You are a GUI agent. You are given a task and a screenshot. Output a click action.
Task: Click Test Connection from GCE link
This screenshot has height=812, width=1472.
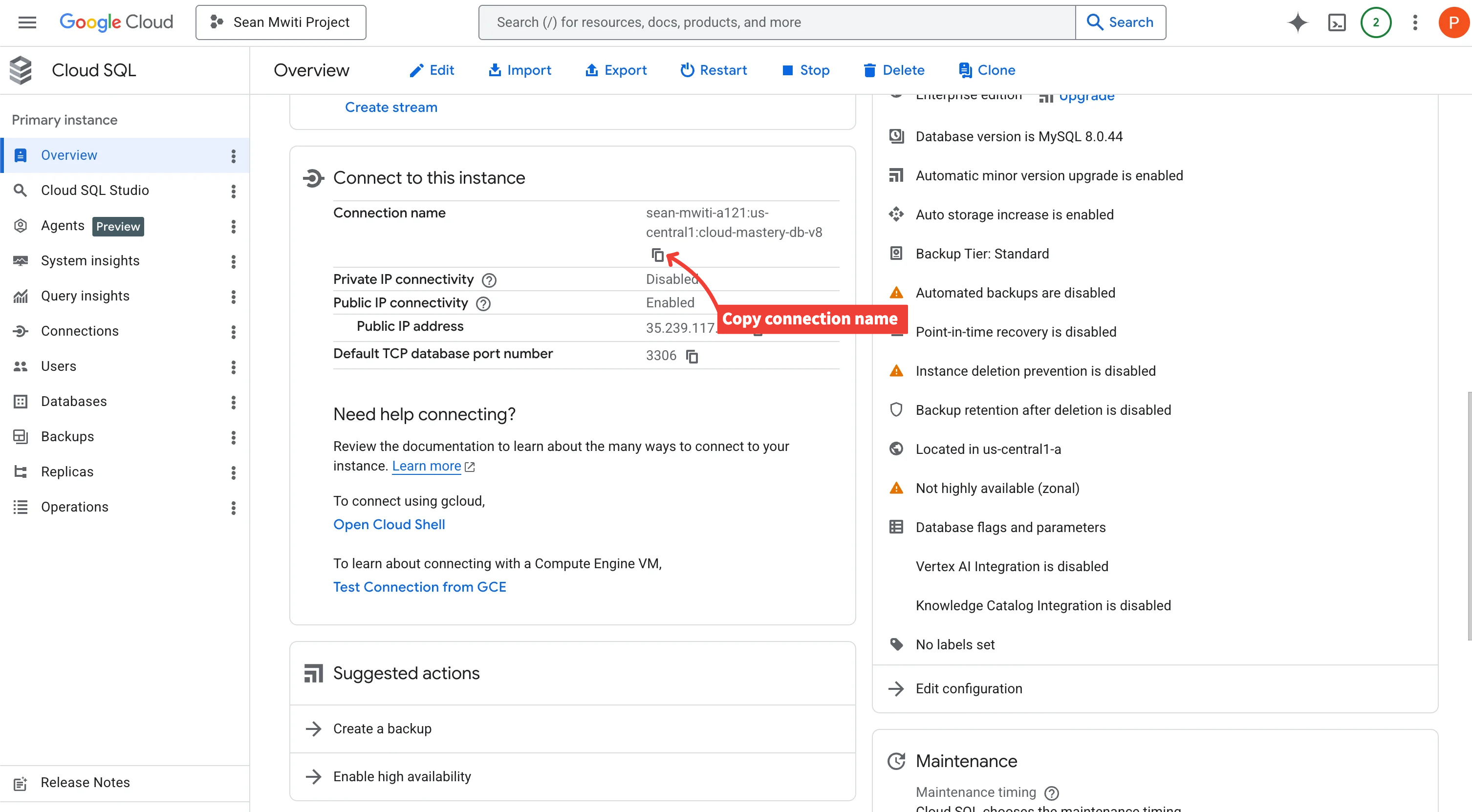[x=419, y=587]
